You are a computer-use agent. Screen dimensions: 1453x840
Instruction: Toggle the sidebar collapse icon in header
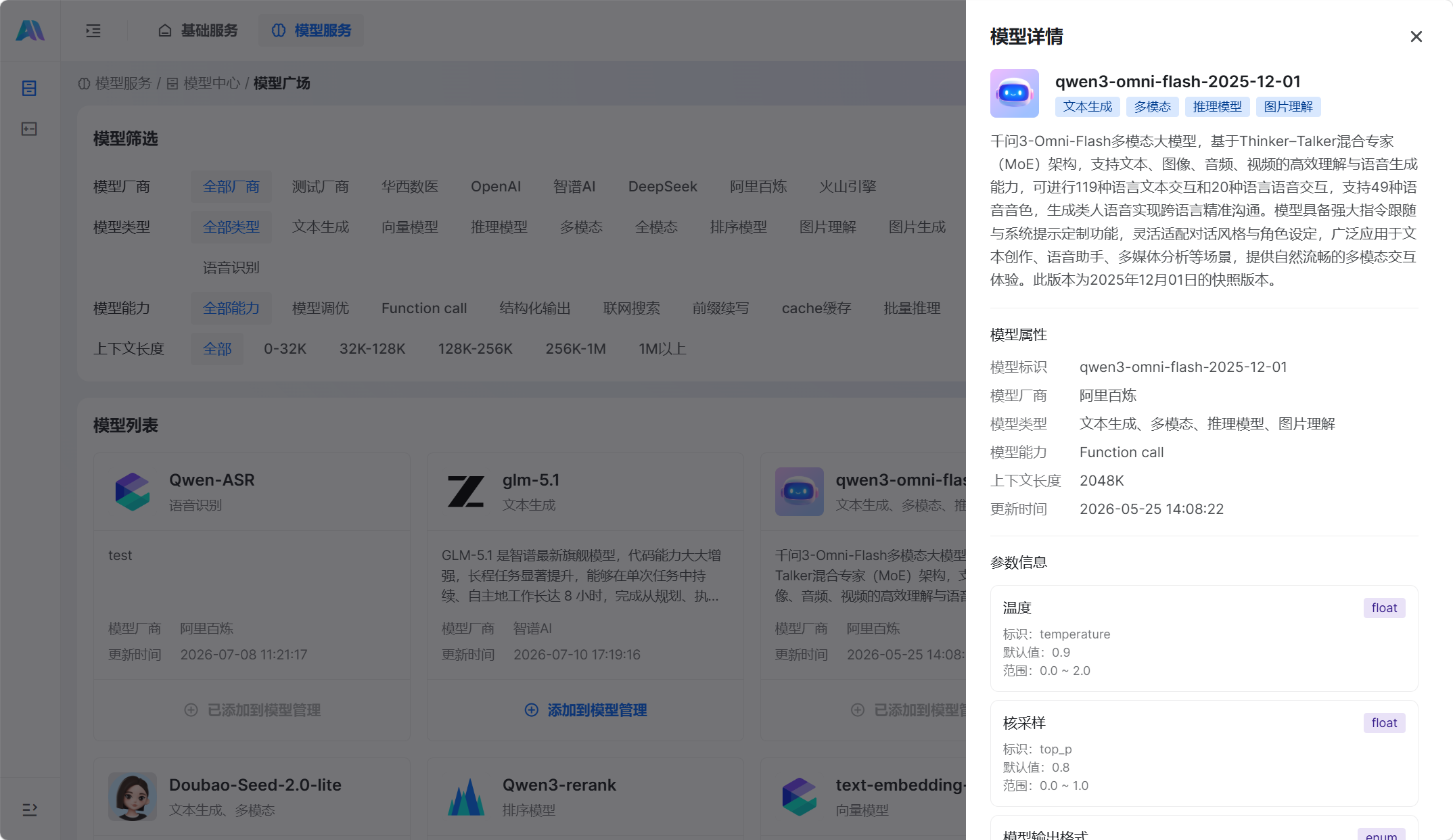tap(93, 30)
